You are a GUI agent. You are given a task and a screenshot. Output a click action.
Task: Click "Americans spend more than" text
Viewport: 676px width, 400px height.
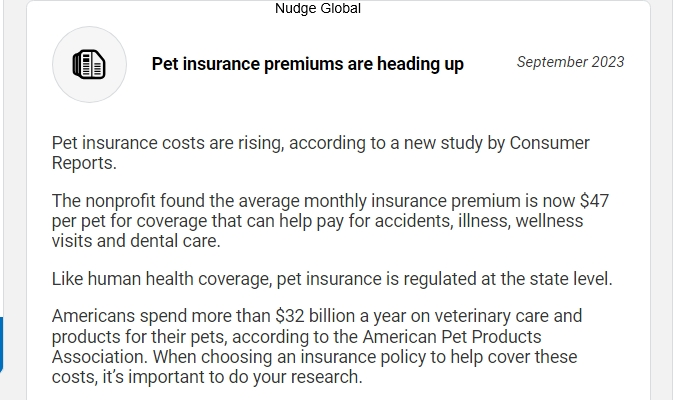pyautogui.click(x=161, y=316)
